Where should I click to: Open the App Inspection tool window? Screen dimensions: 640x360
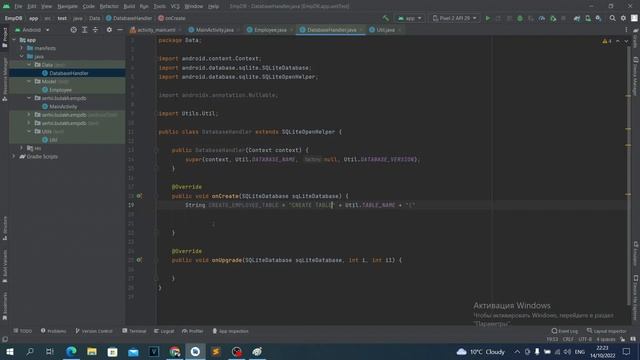coord(230,331)
